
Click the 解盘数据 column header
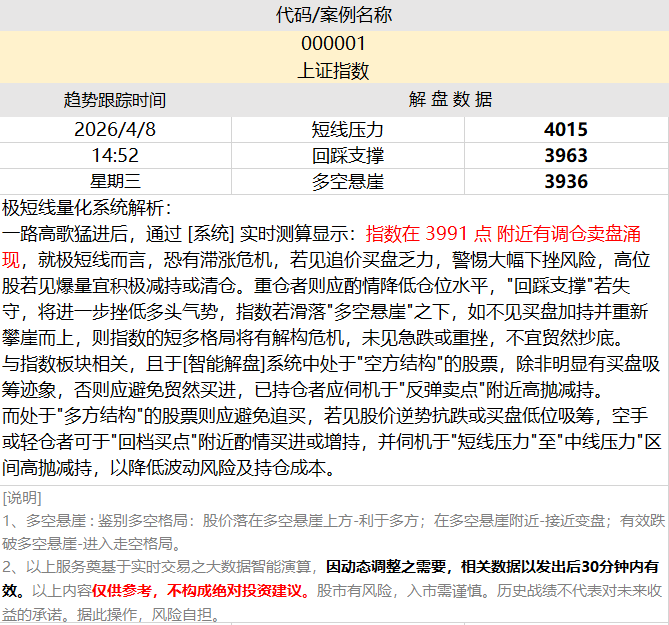tap(450, 100)
